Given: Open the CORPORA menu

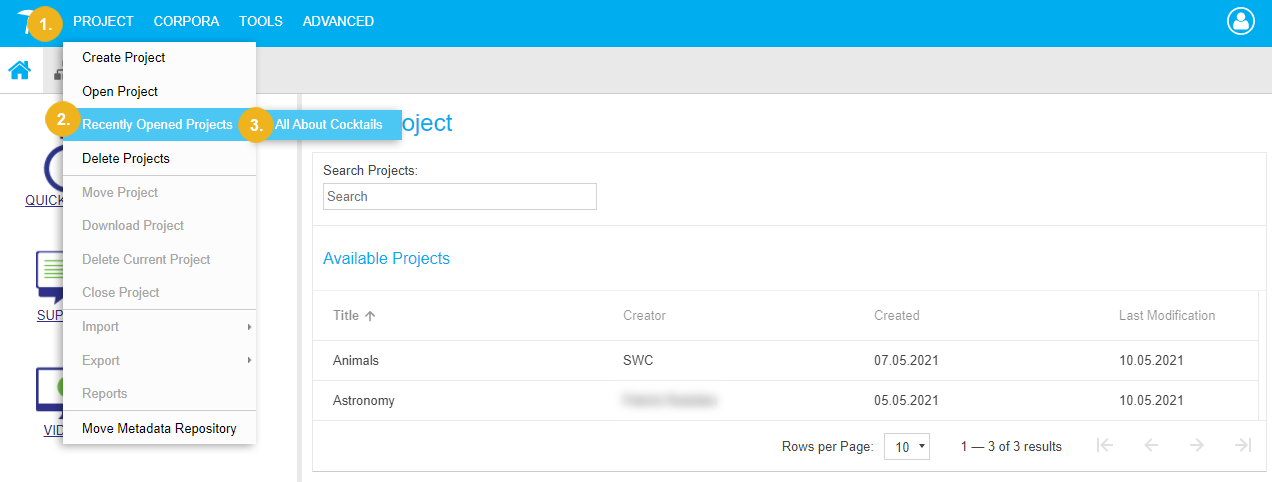Looking at the screenshot, I should pos(186,21).
